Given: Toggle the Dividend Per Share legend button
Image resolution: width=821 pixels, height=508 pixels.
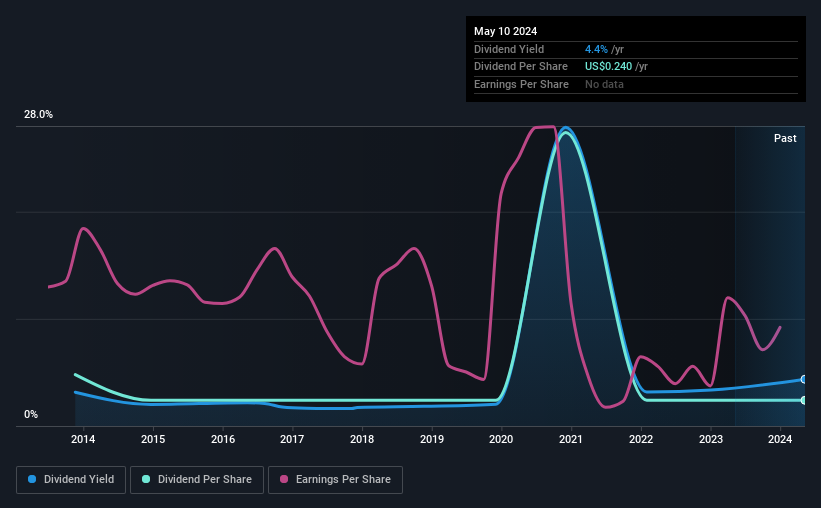Looking at the screenshot, I should point(197,480).
